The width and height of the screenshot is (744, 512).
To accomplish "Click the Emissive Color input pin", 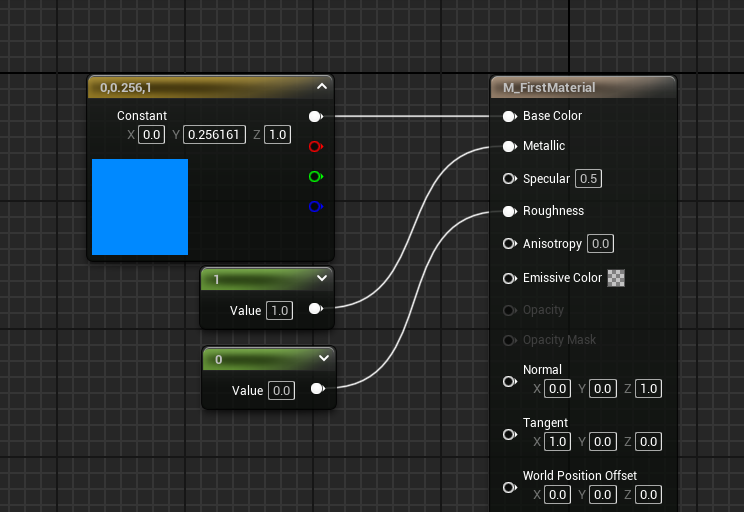I will 510,278.
